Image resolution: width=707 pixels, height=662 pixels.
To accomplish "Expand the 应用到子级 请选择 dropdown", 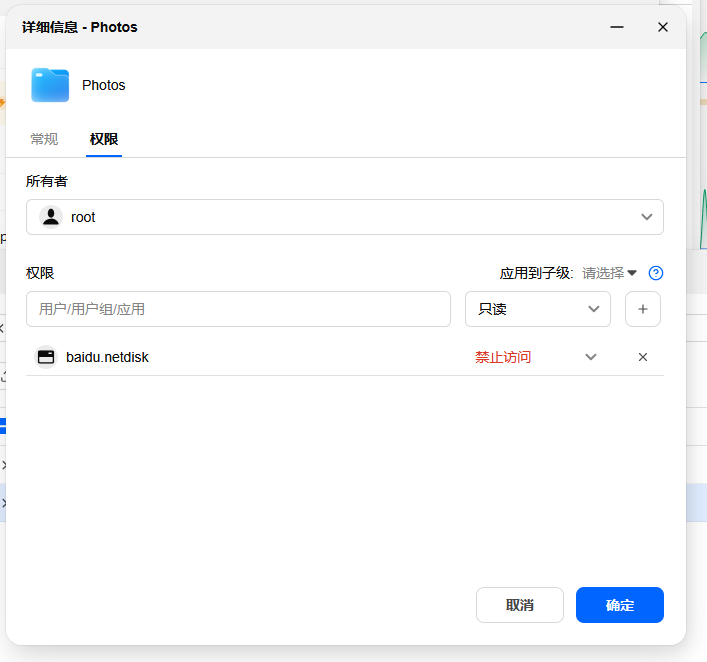I will coord(609,273).
